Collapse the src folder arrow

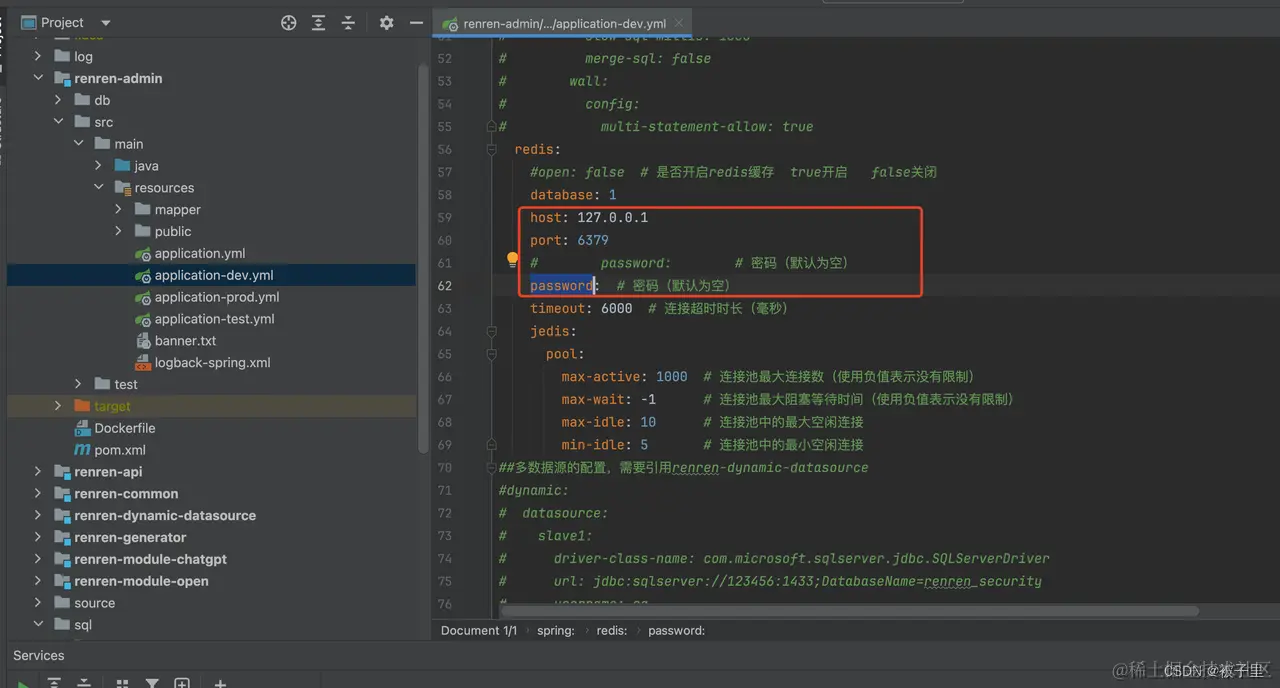tap(58, 122)
